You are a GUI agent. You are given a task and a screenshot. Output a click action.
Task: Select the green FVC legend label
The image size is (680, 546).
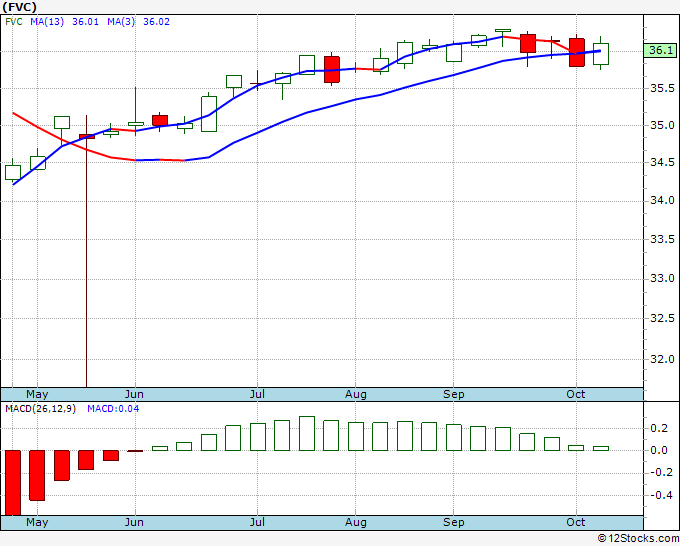pyautogui.click(x=14, y=22)
